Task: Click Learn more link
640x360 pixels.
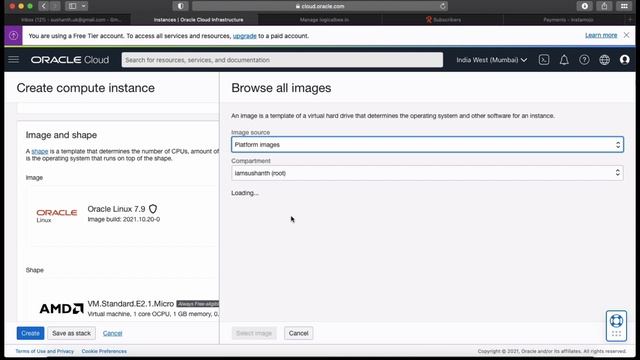Action: 601,35
